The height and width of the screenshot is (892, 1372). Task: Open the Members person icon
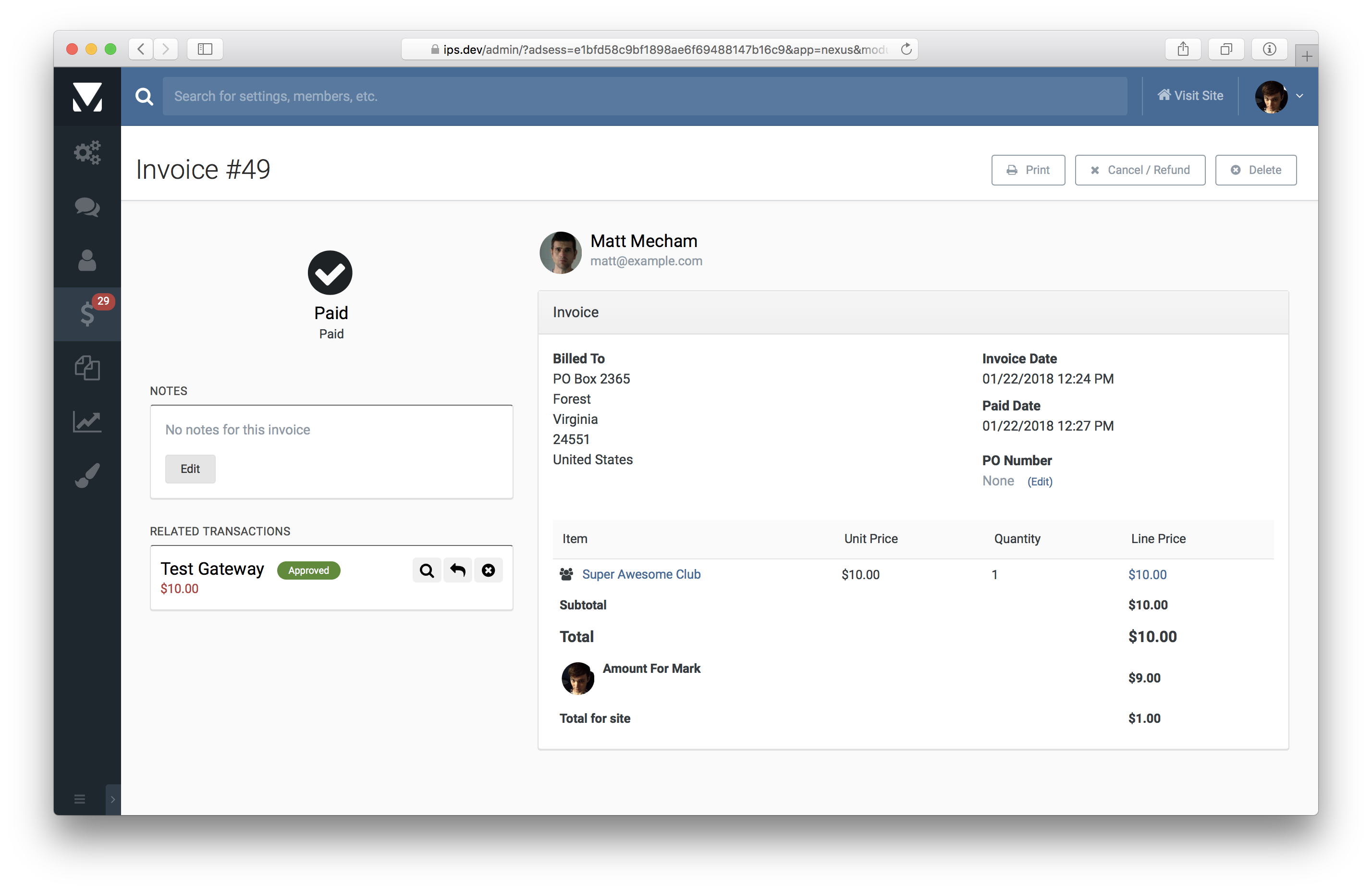click(87, 260)
